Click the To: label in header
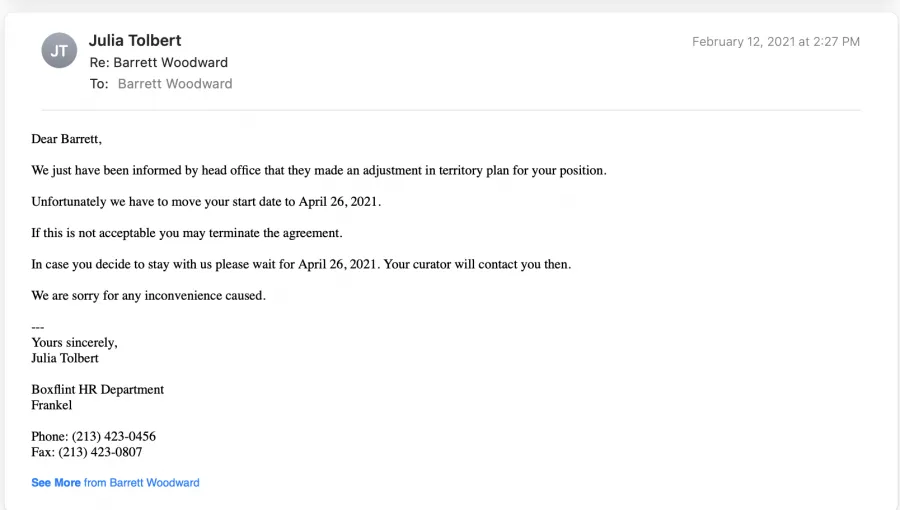Screen dimensions: 900x510 point(99,84)
